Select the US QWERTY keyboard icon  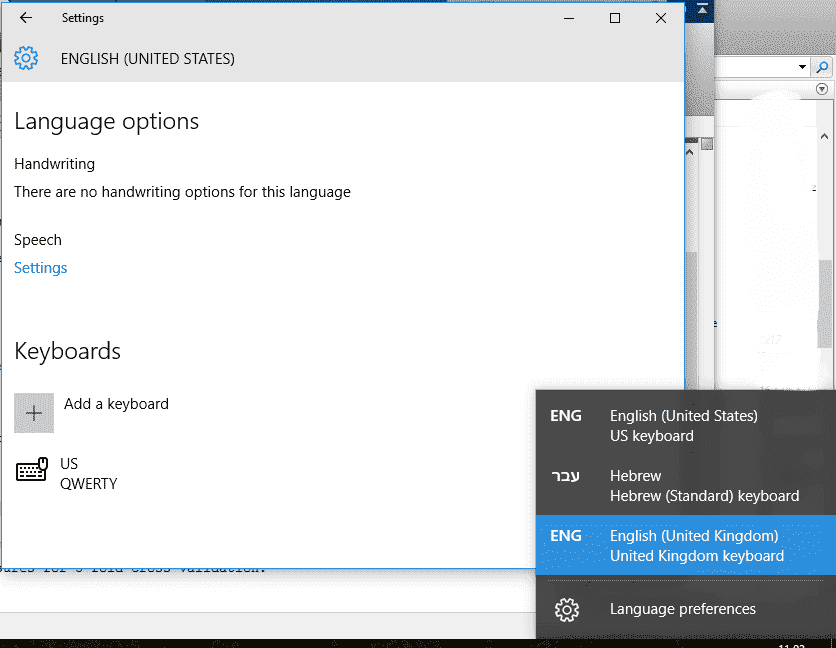(32, 469)
